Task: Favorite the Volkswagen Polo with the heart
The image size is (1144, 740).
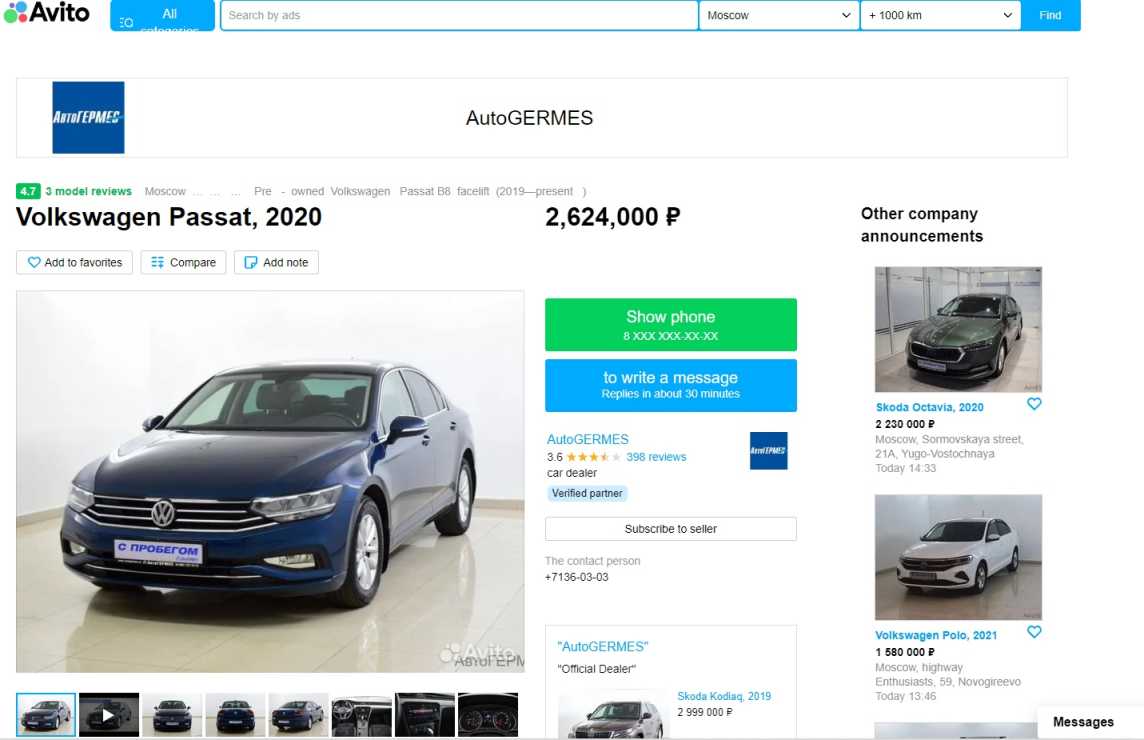Action: coord(1034,632)
